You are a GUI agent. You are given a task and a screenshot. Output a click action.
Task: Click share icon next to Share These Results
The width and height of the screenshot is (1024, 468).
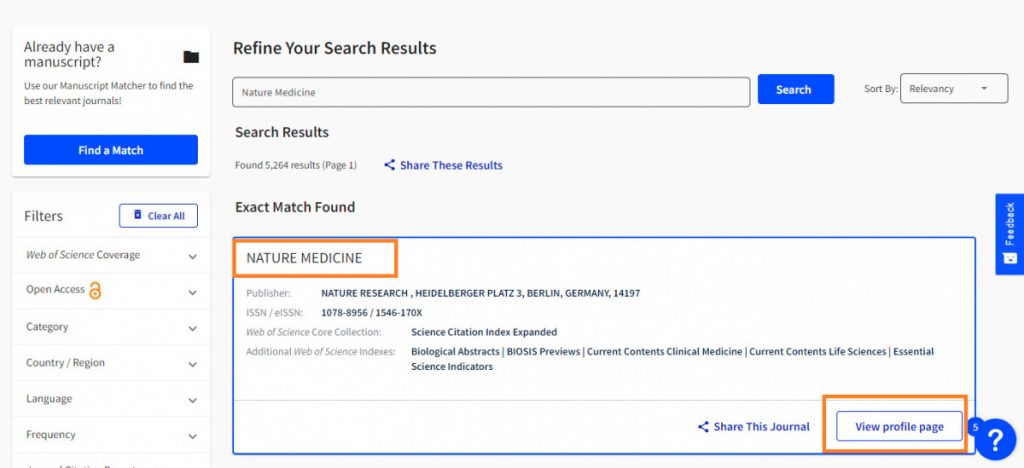(389, 165)
